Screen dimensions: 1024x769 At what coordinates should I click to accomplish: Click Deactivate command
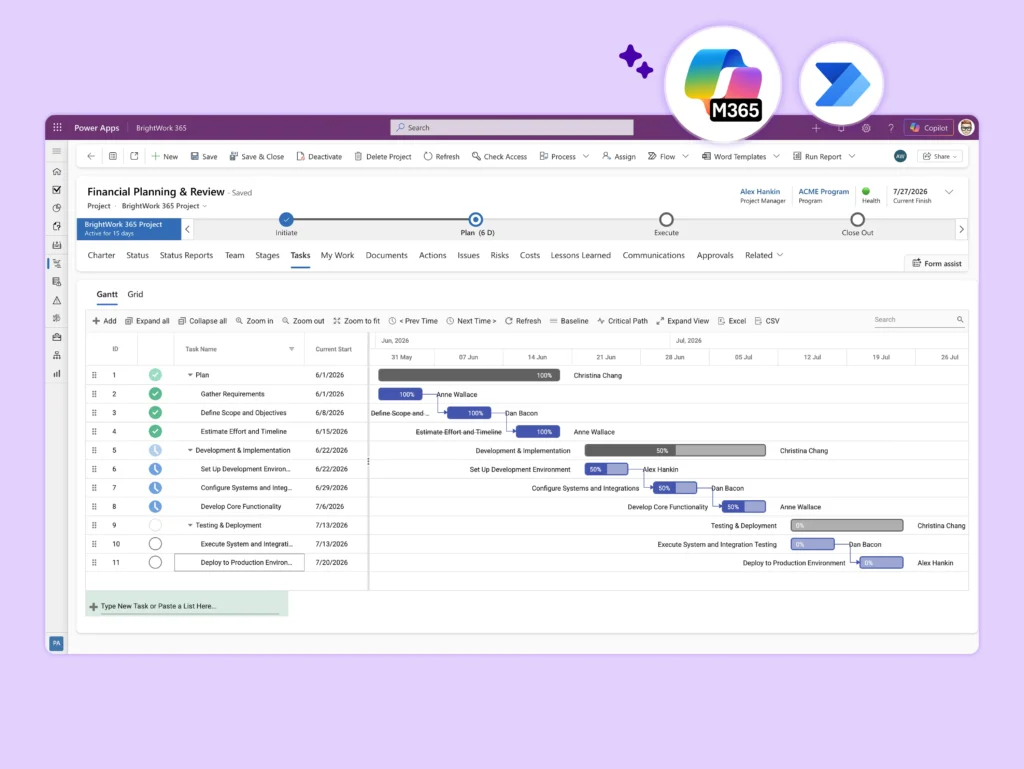point(319,157)
